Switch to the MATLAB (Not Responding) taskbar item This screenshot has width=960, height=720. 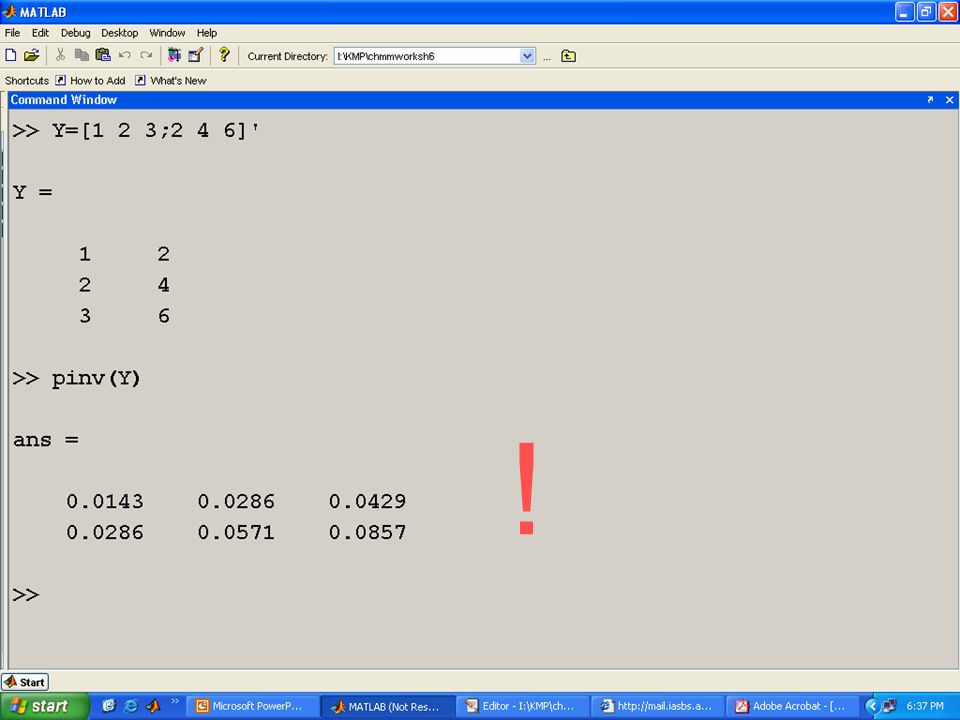pyautogui.click(x=388, y=707)
